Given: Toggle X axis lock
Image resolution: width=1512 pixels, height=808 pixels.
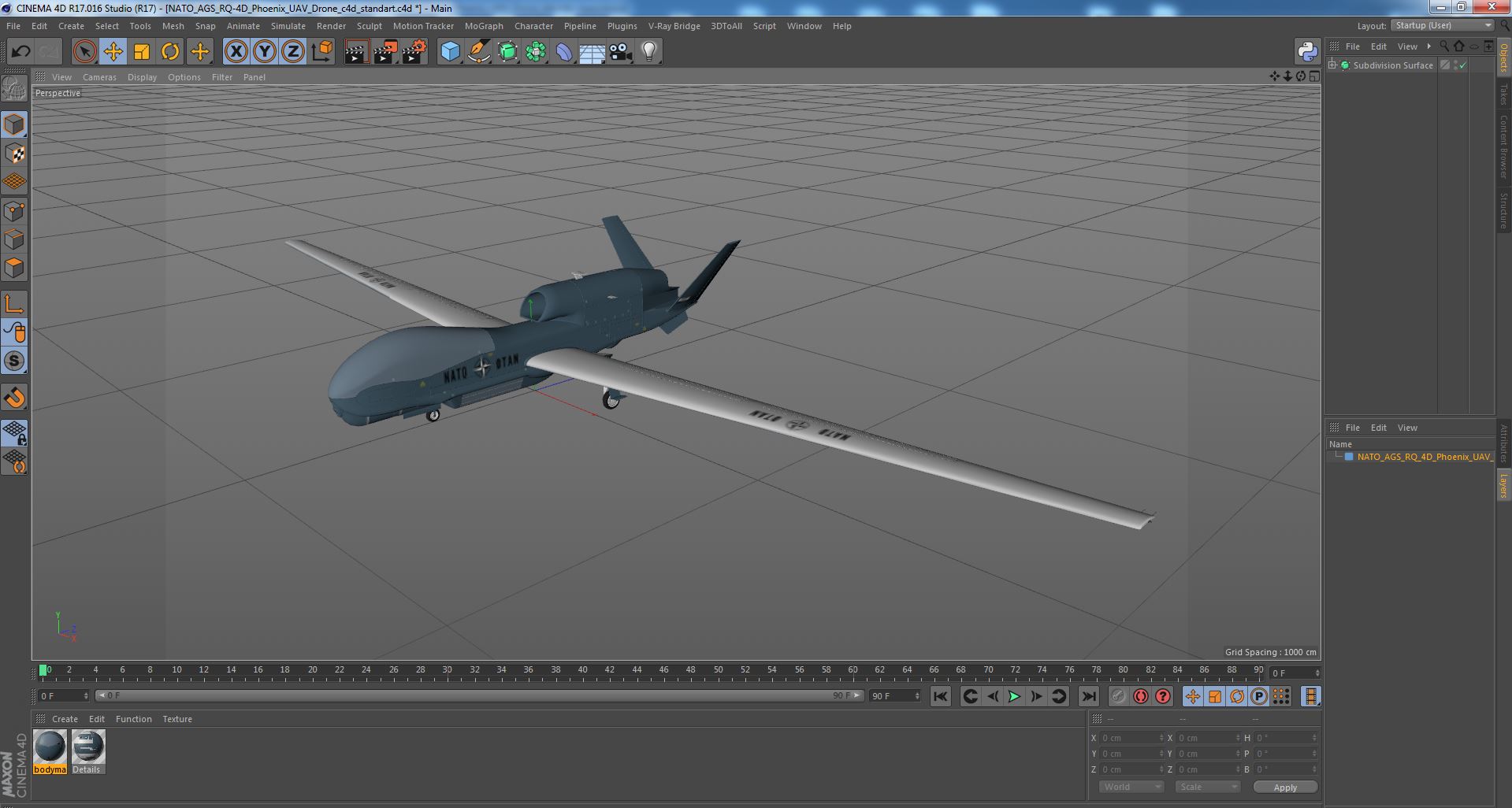Looking at the screenshot, I should 236,52.
